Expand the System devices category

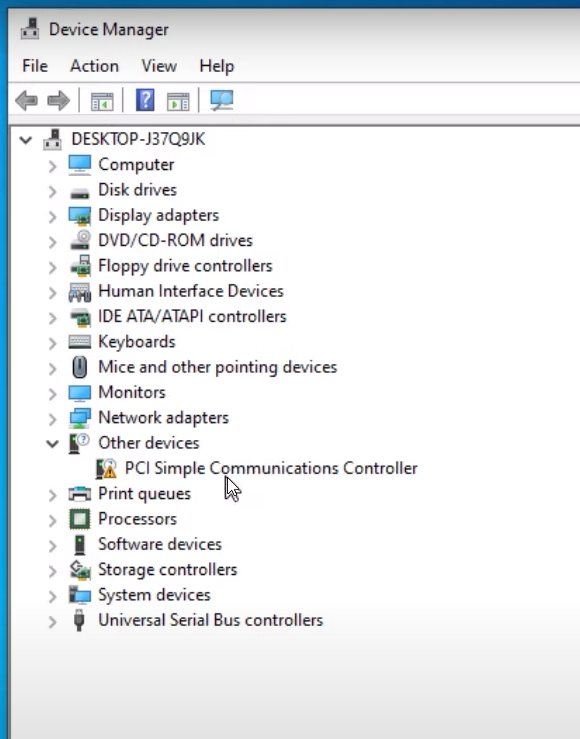pyautogui.click(x=52, y=597)
